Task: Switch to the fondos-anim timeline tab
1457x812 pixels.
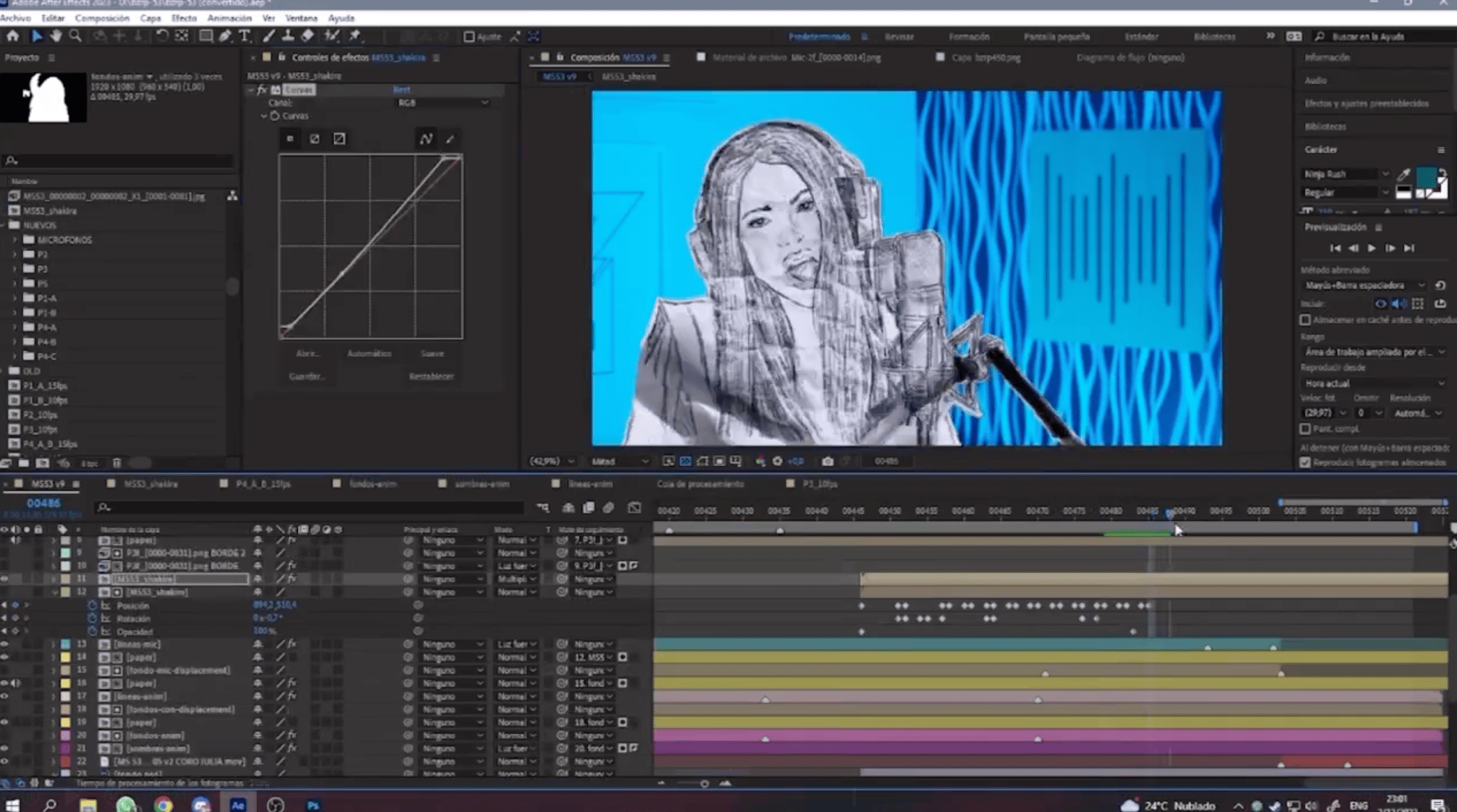Action: (372, 484)
